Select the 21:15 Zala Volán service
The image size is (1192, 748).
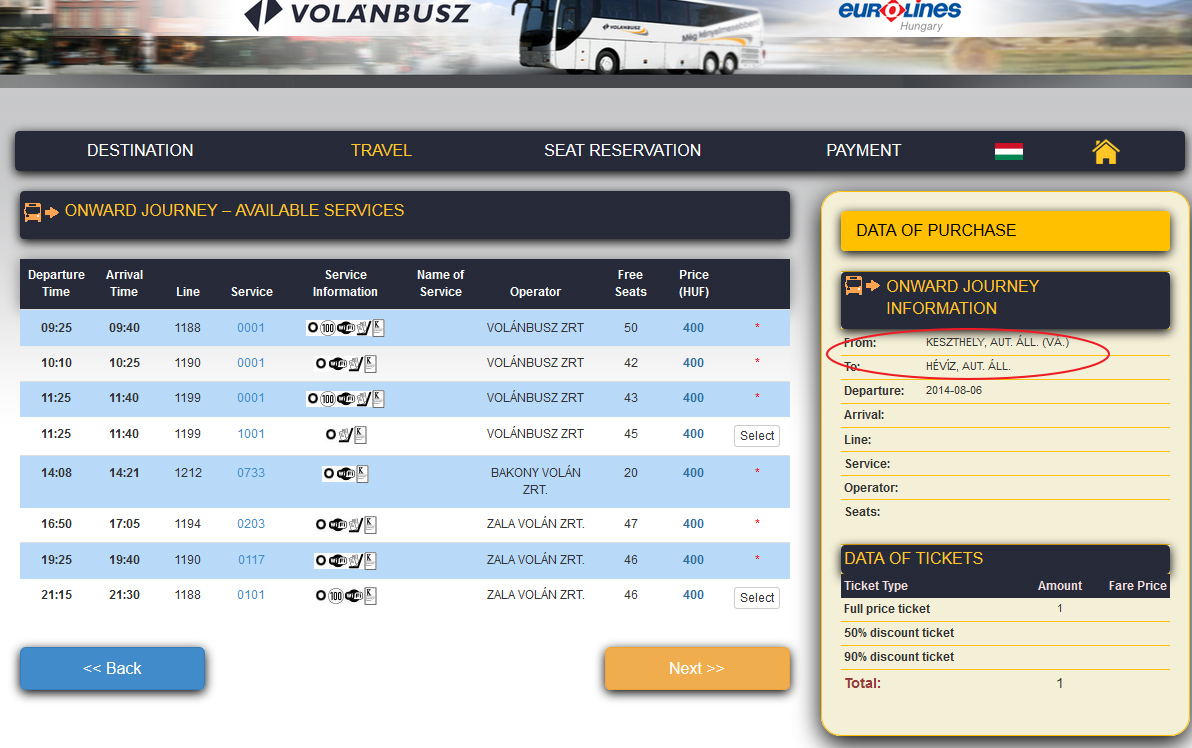[756, 598]
